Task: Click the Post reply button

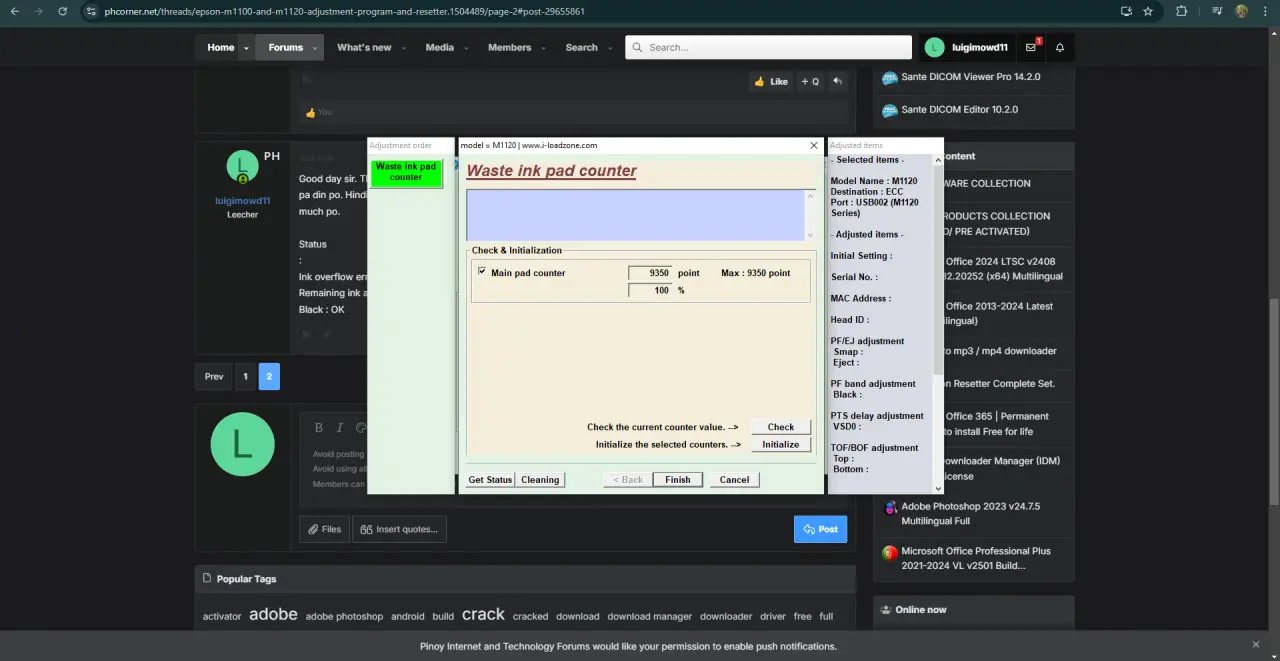Action: [x=820, y=529]
